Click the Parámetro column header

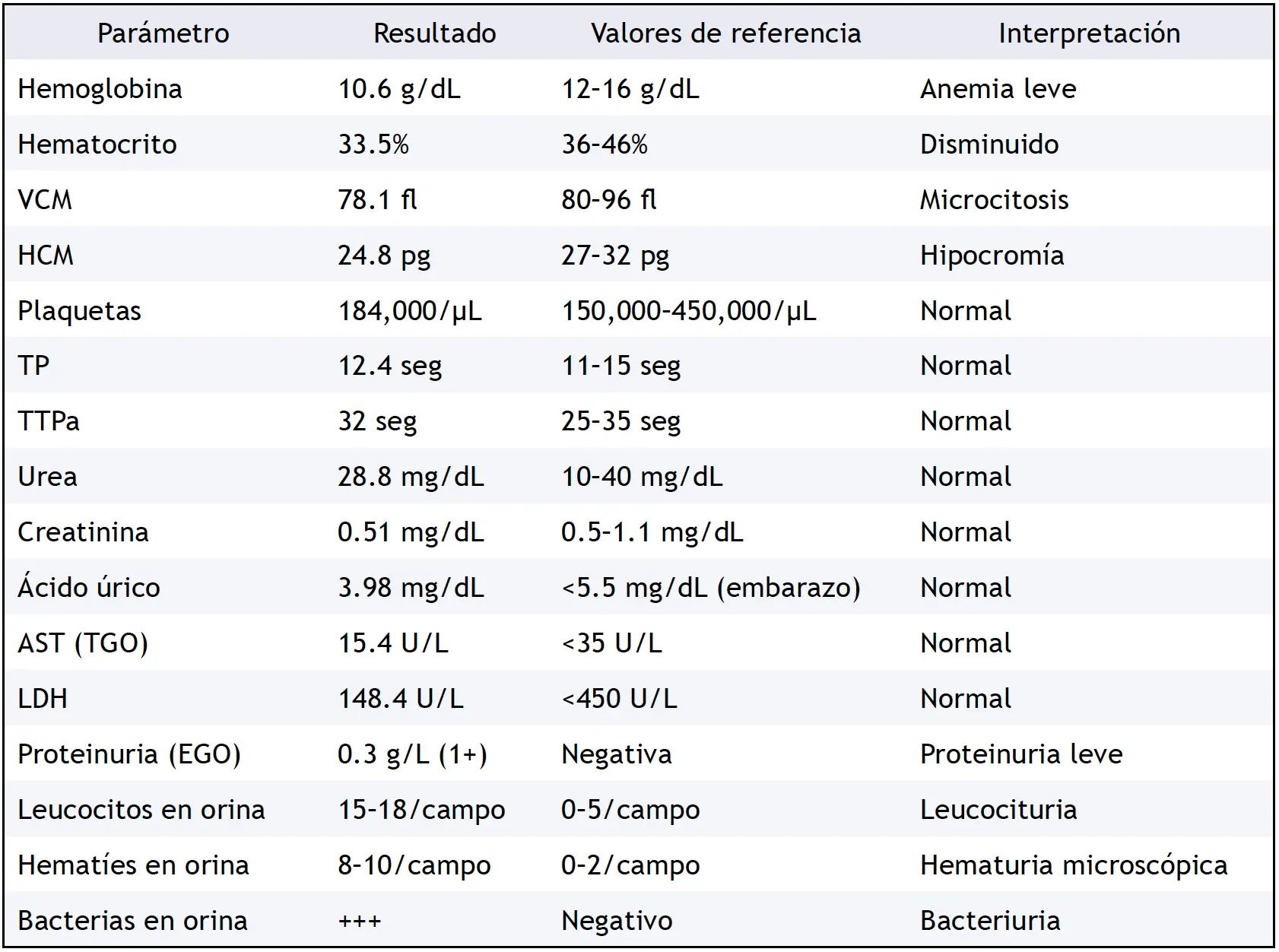click(x=163, y=33)
